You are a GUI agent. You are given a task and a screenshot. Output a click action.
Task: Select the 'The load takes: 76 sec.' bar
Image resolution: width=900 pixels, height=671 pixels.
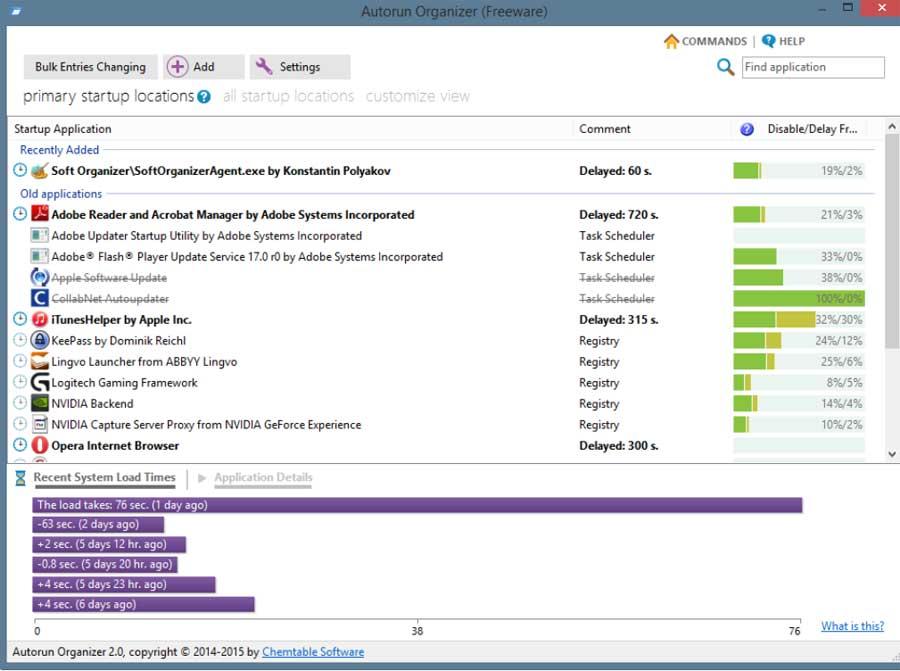click(x=417, y=505)
